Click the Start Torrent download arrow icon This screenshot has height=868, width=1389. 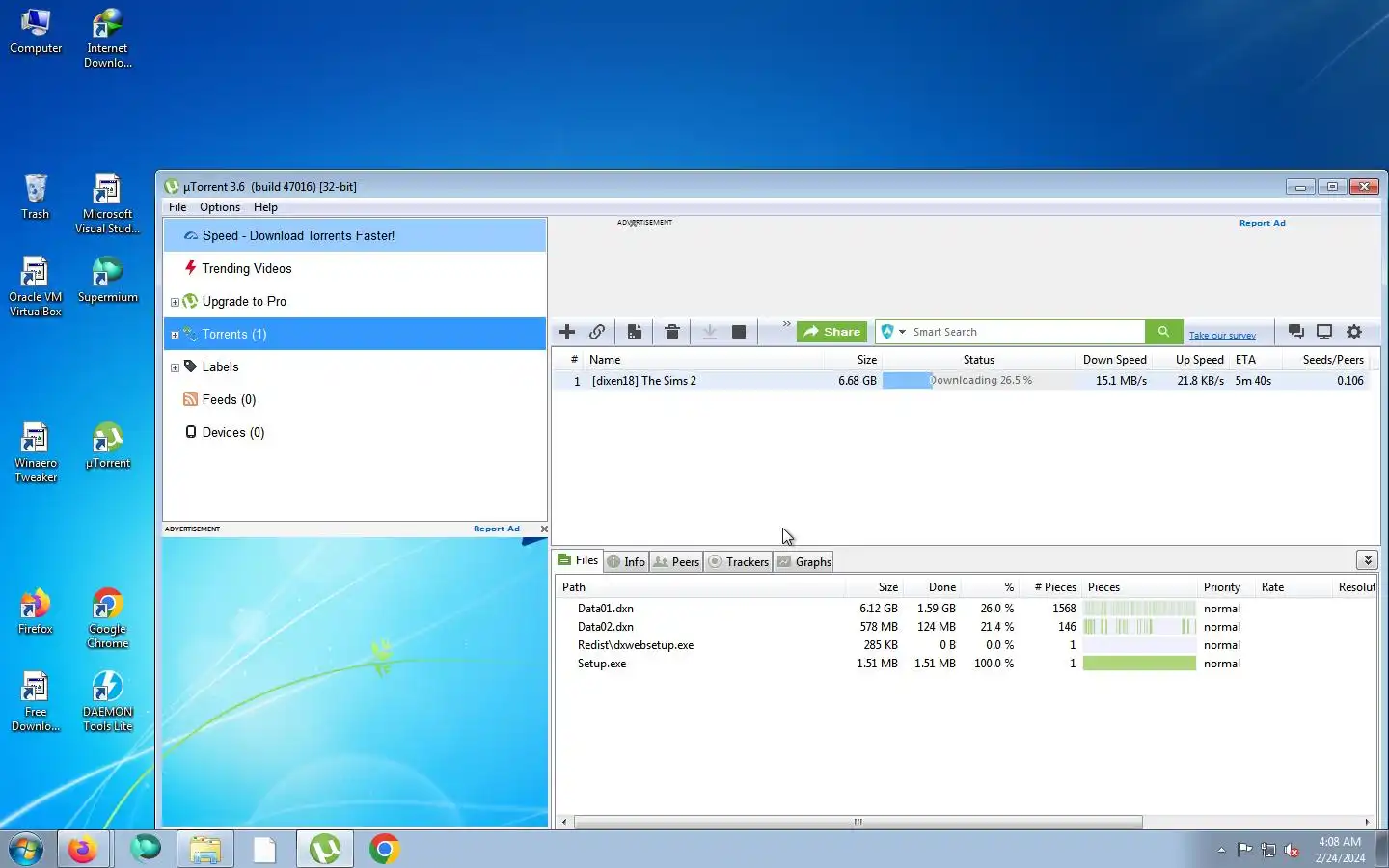(x=709, y=332)
